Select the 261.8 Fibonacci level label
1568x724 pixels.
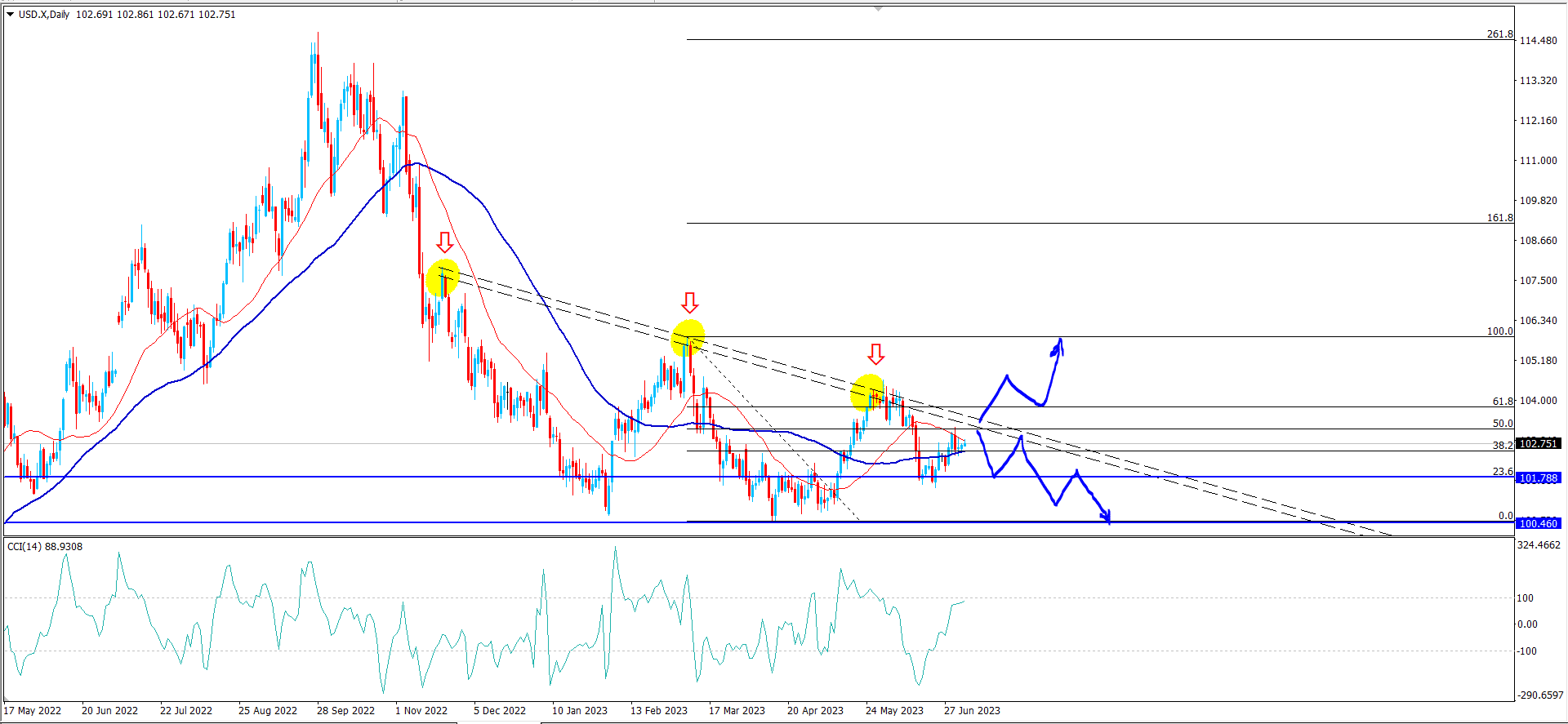tap(1499, 34)
